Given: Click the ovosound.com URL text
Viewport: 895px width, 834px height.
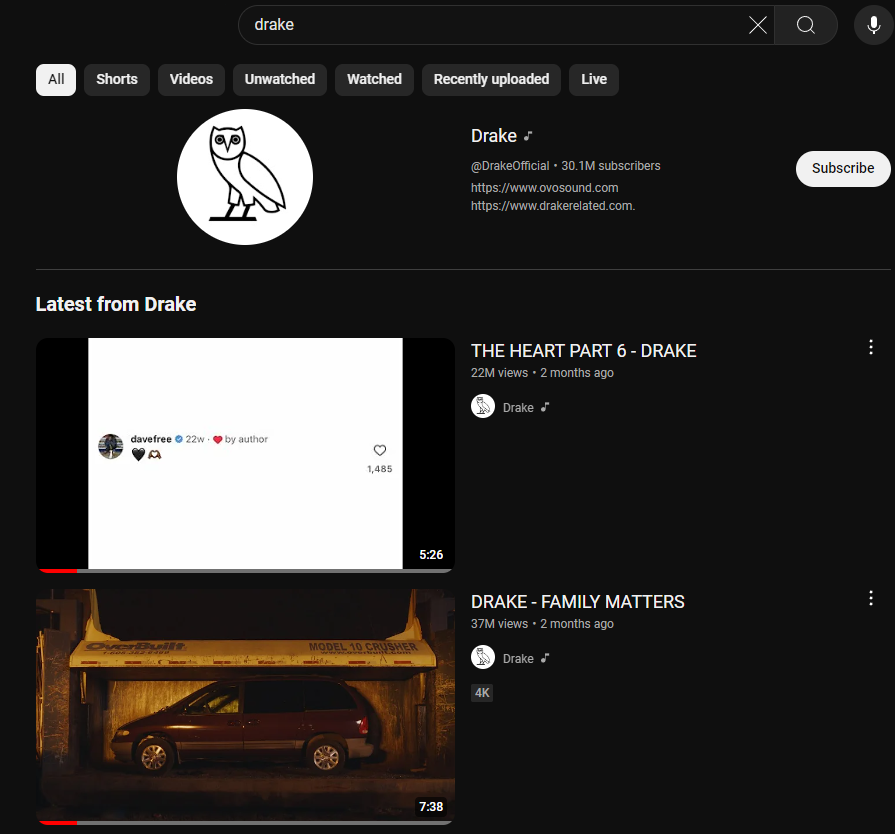Looking at the screenshot, I should tap(545, 188).
